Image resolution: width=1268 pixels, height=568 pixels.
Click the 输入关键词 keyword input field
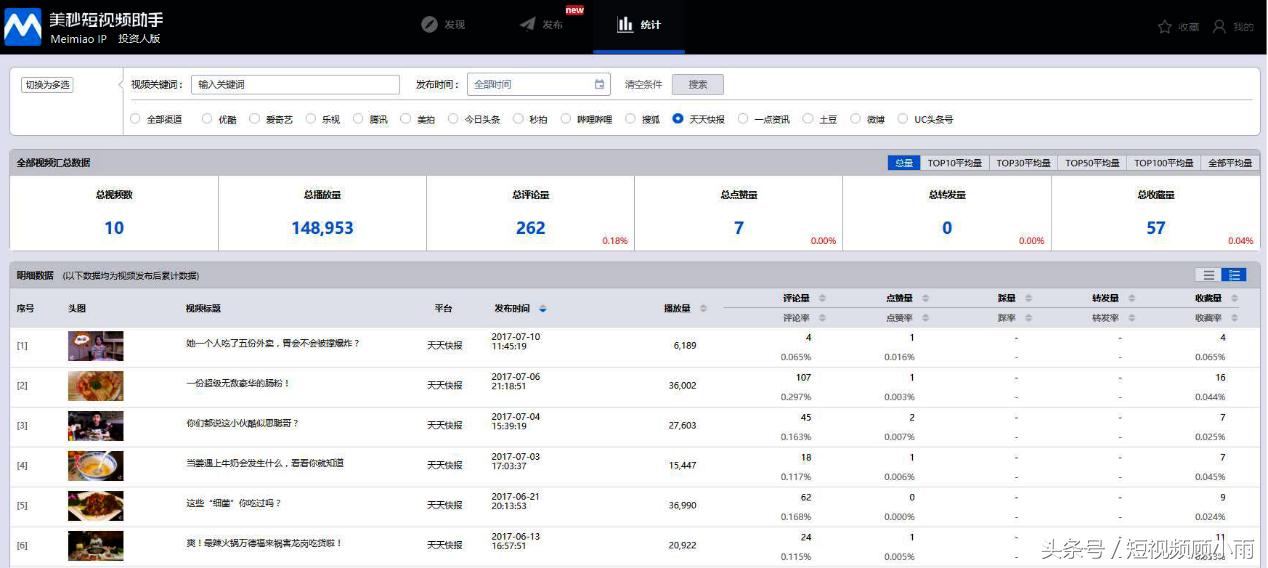294,85
